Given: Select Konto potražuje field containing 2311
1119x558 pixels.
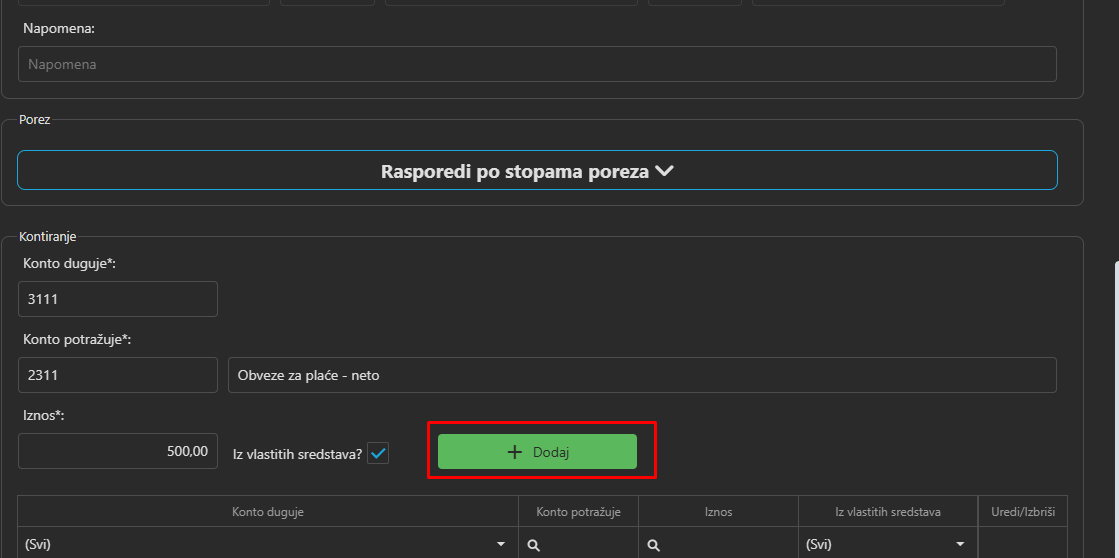Looking at the screenshot, I should 118,376.
